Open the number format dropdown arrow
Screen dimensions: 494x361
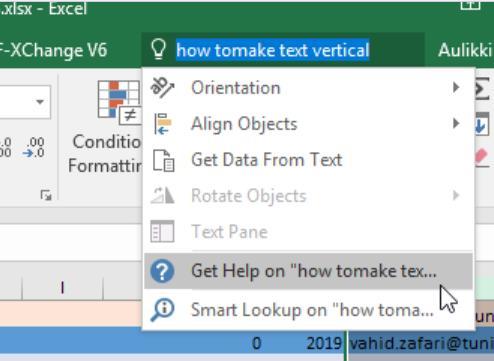40,102
